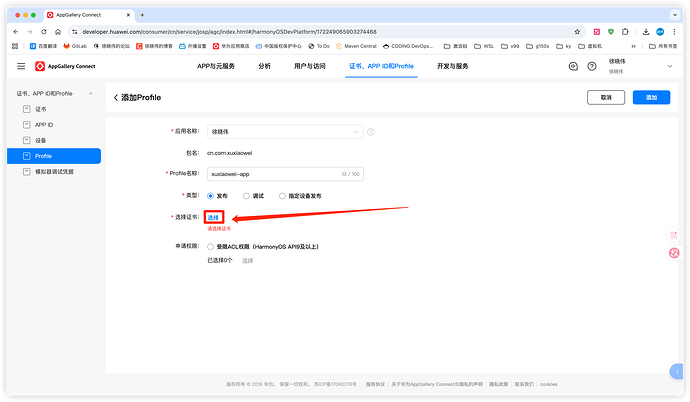Switch to the 分析 tab
690x402 pixels.
(264, 66)
